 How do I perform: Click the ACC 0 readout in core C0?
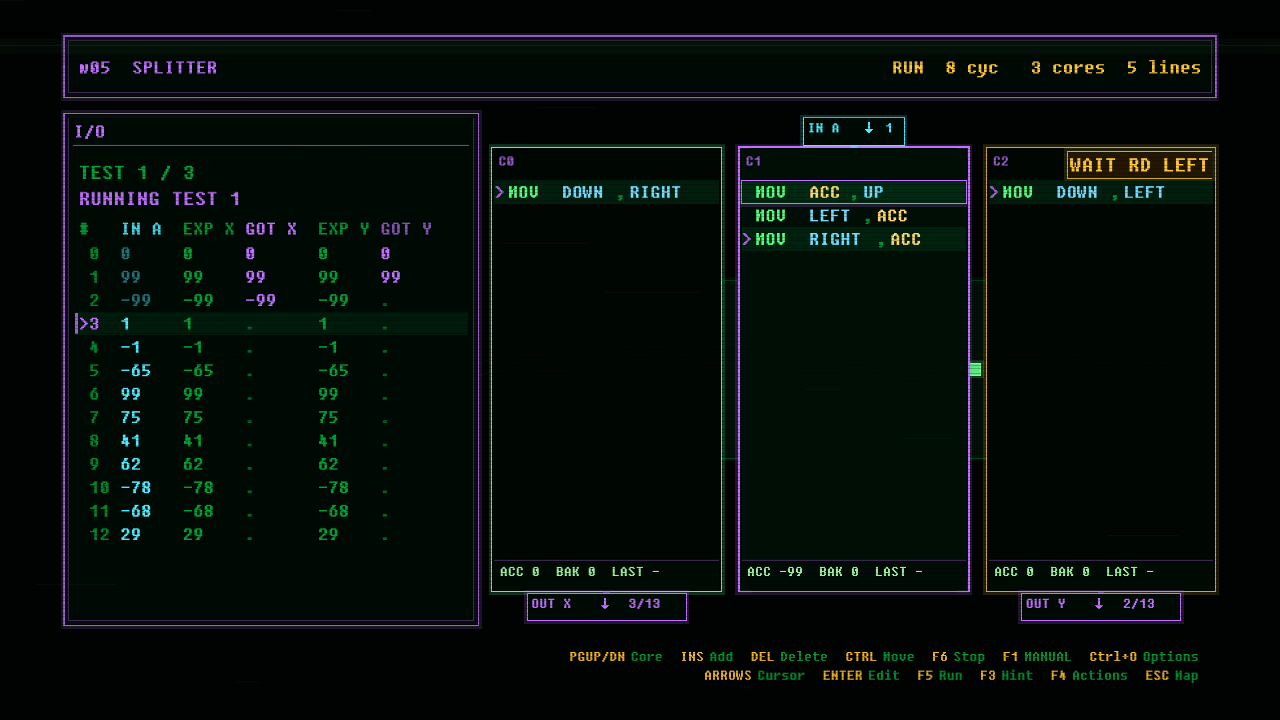pyautogui.click(x=520, y=572)
